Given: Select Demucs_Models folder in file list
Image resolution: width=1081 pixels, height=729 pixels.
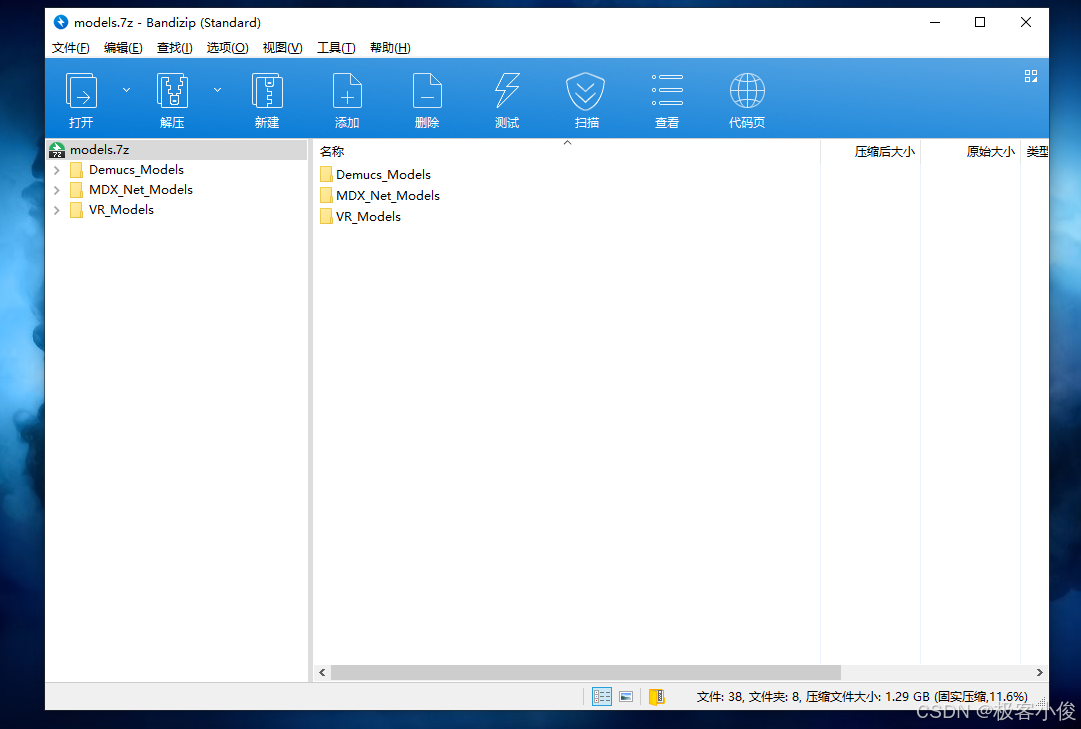Looking at the screenshot, I should [383, 174].
